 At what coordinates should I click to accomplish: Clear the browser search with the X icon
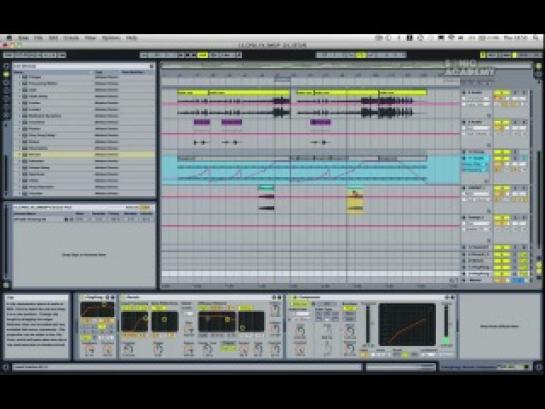(152, 66)
